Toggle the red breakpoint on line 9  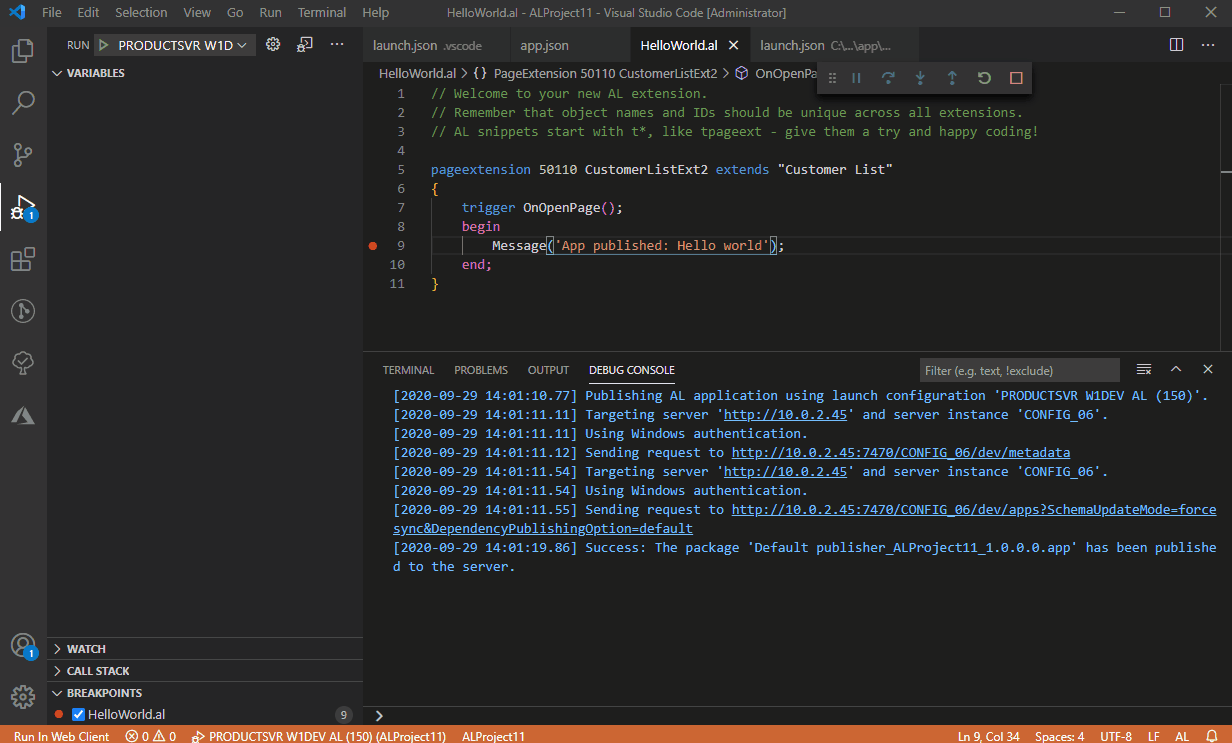coord(372,245)
